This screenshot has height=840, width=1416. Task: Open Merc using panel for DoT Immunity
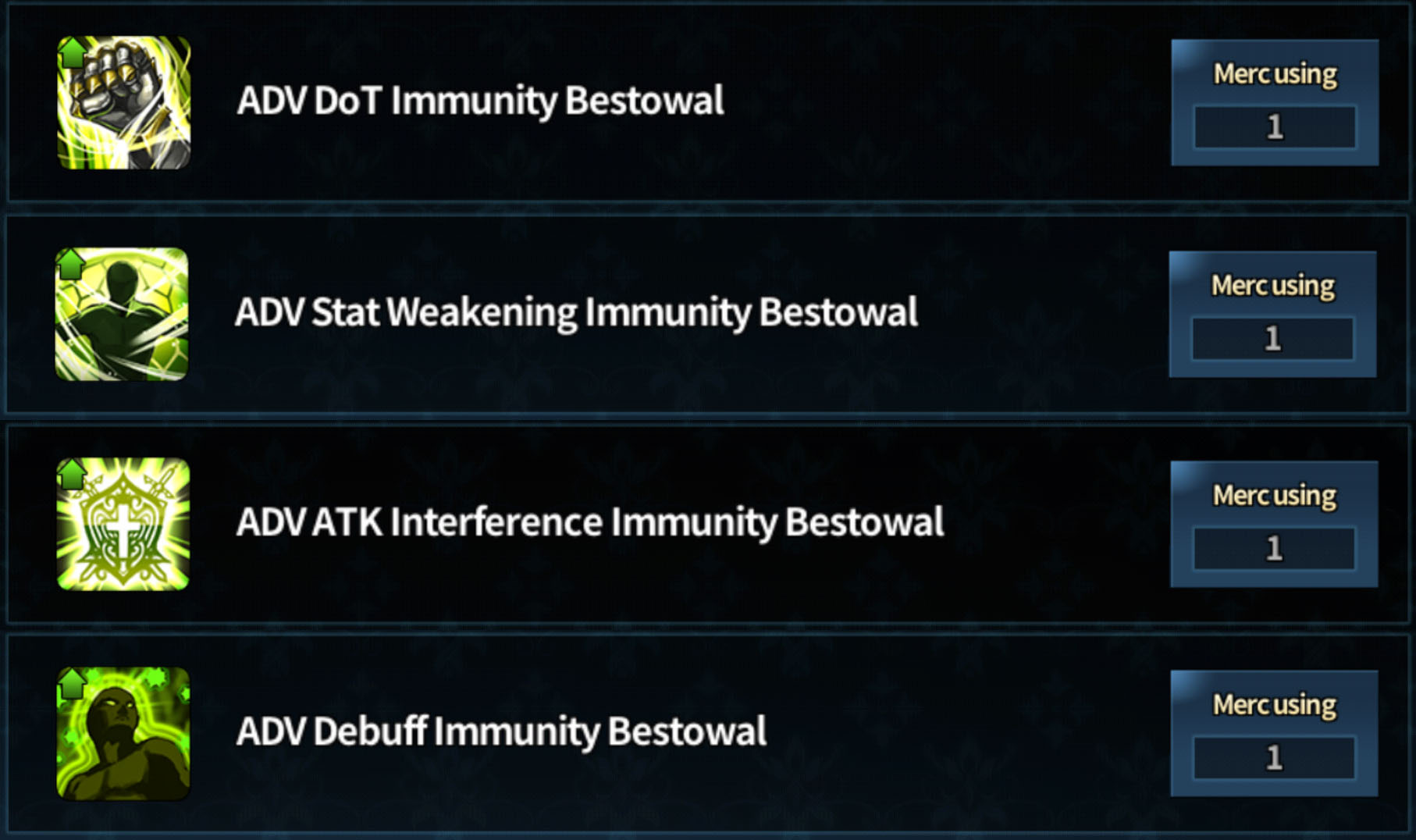[1275, 102]
